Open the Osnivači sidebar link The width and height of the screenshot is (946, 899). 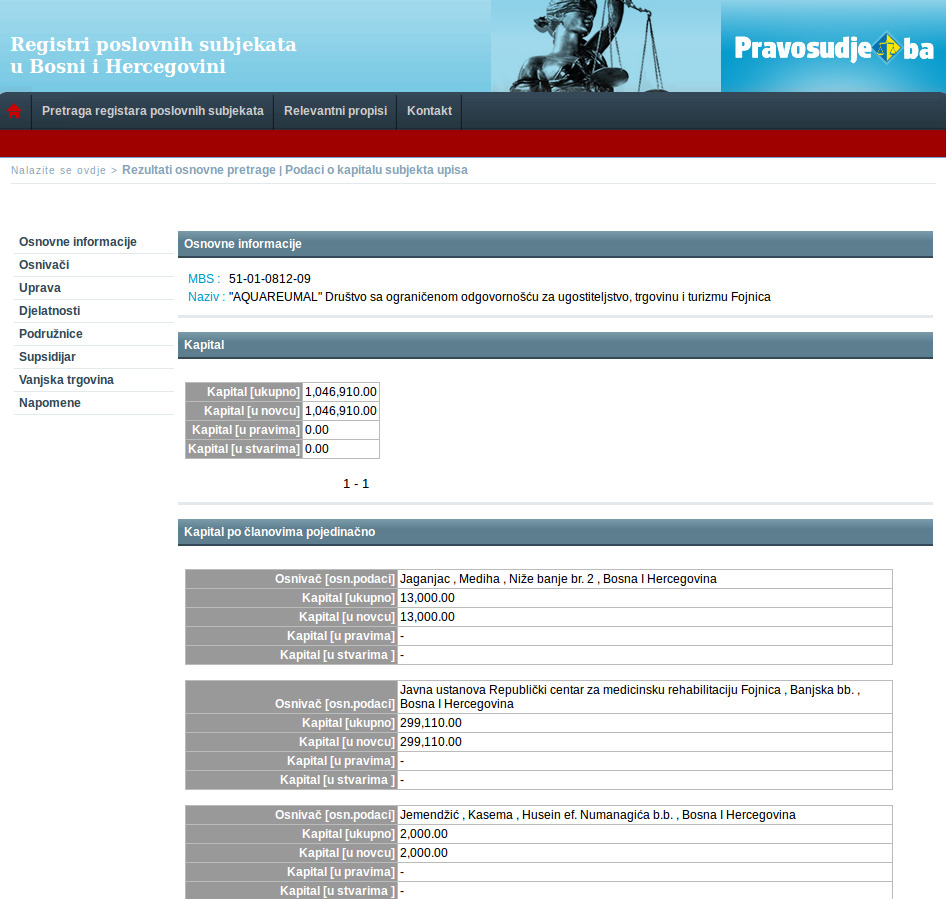click(x=44, y=265)
